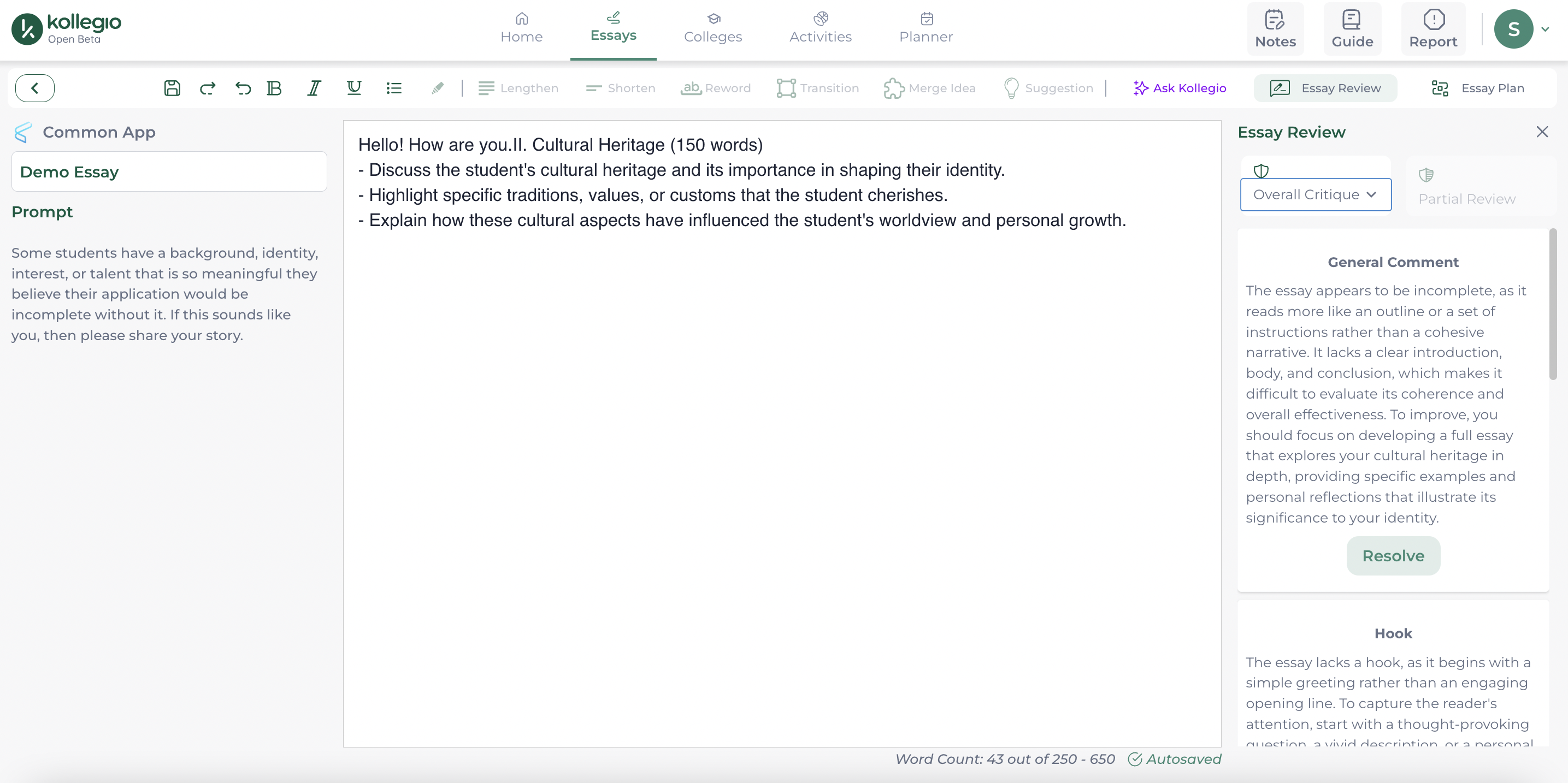Click the save document icon

pyautogui.click(x=172, y=88)
